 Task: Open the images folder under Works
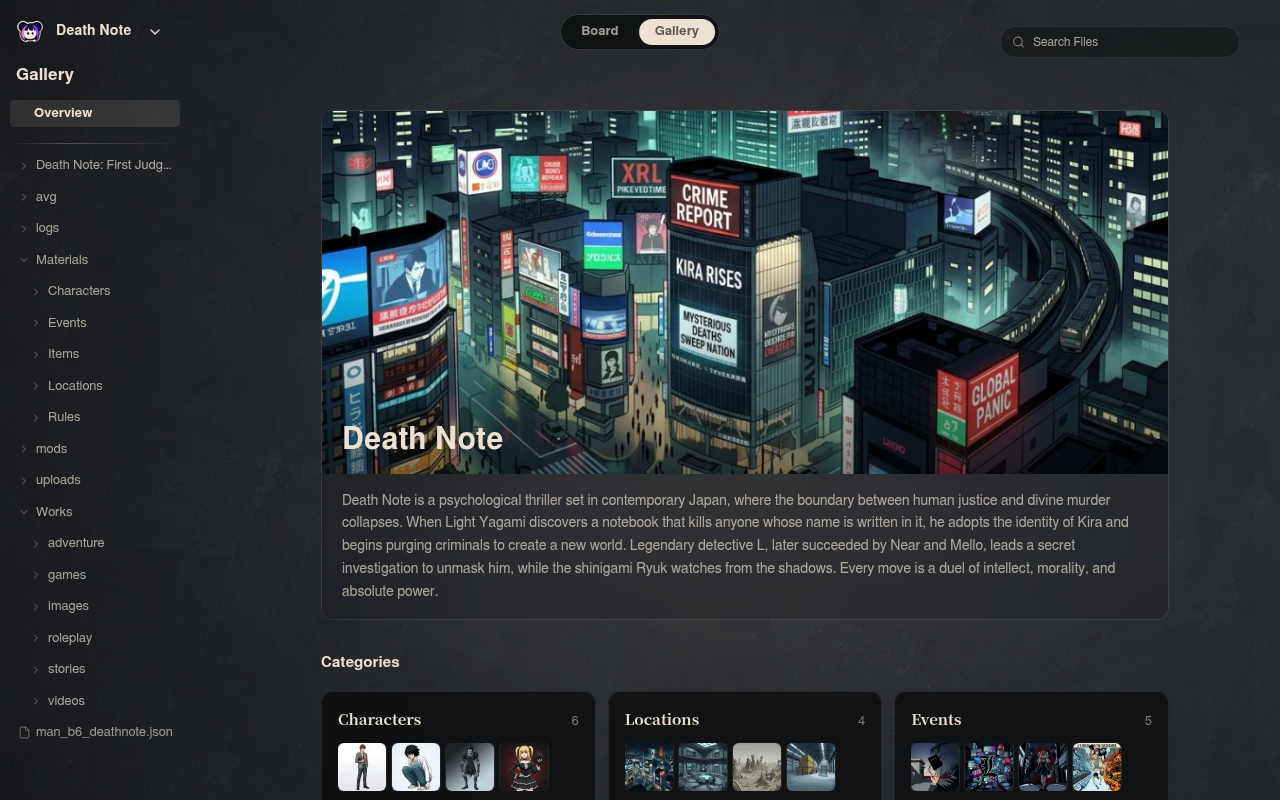click(68, 606)
